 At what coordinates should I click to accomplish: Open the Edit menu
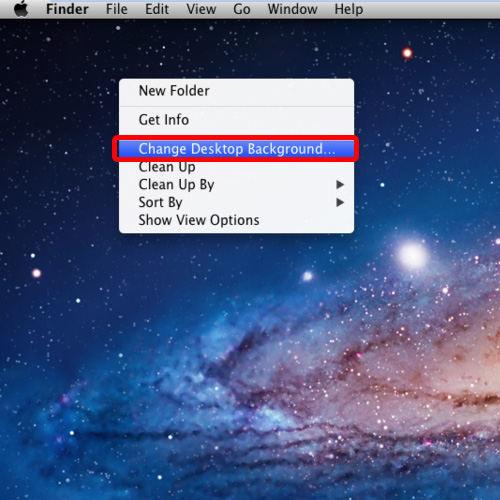(x=157, y=9)
